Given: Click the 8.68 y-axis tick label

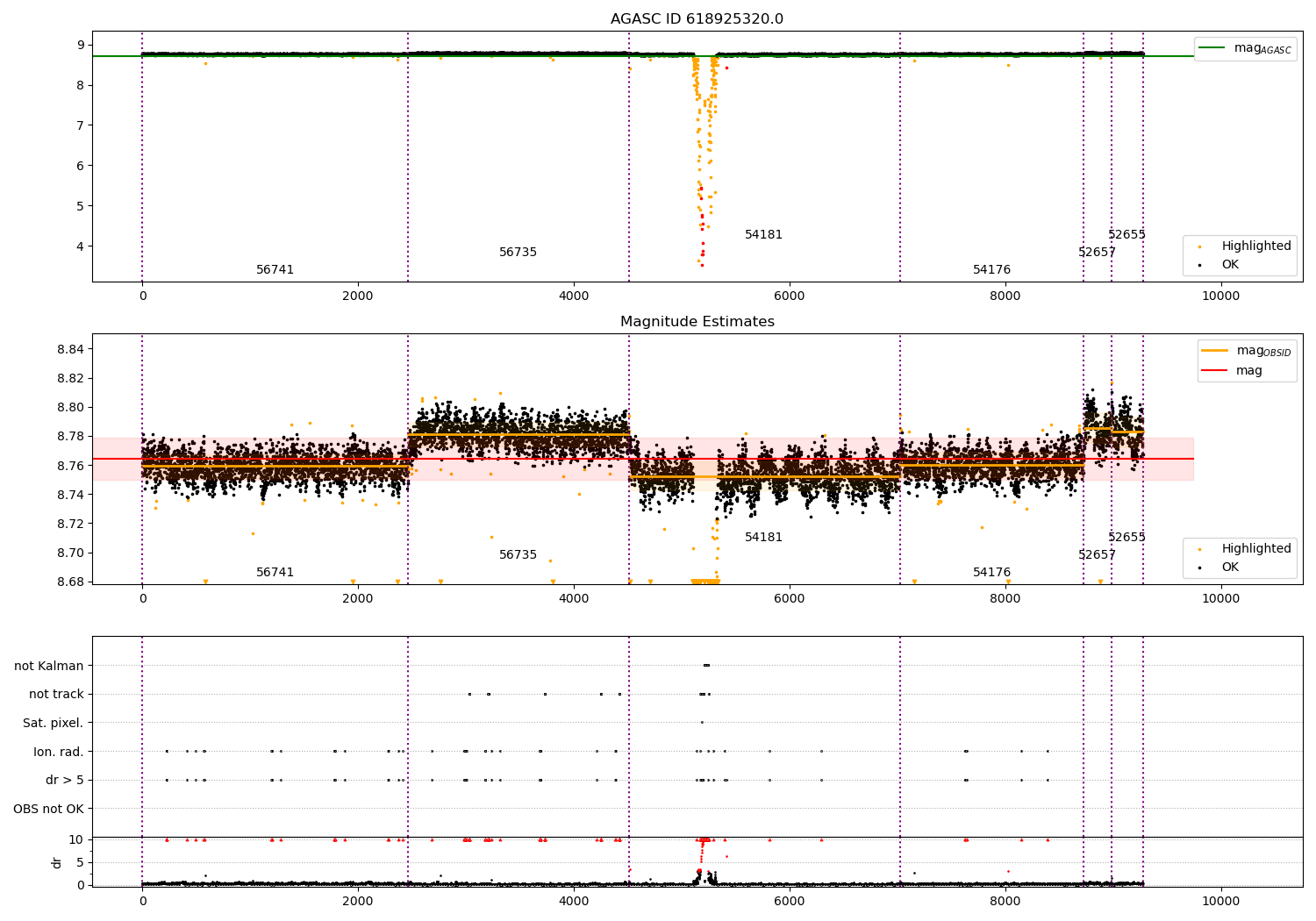Looking at the screenshot, I should tap(70, 582).
